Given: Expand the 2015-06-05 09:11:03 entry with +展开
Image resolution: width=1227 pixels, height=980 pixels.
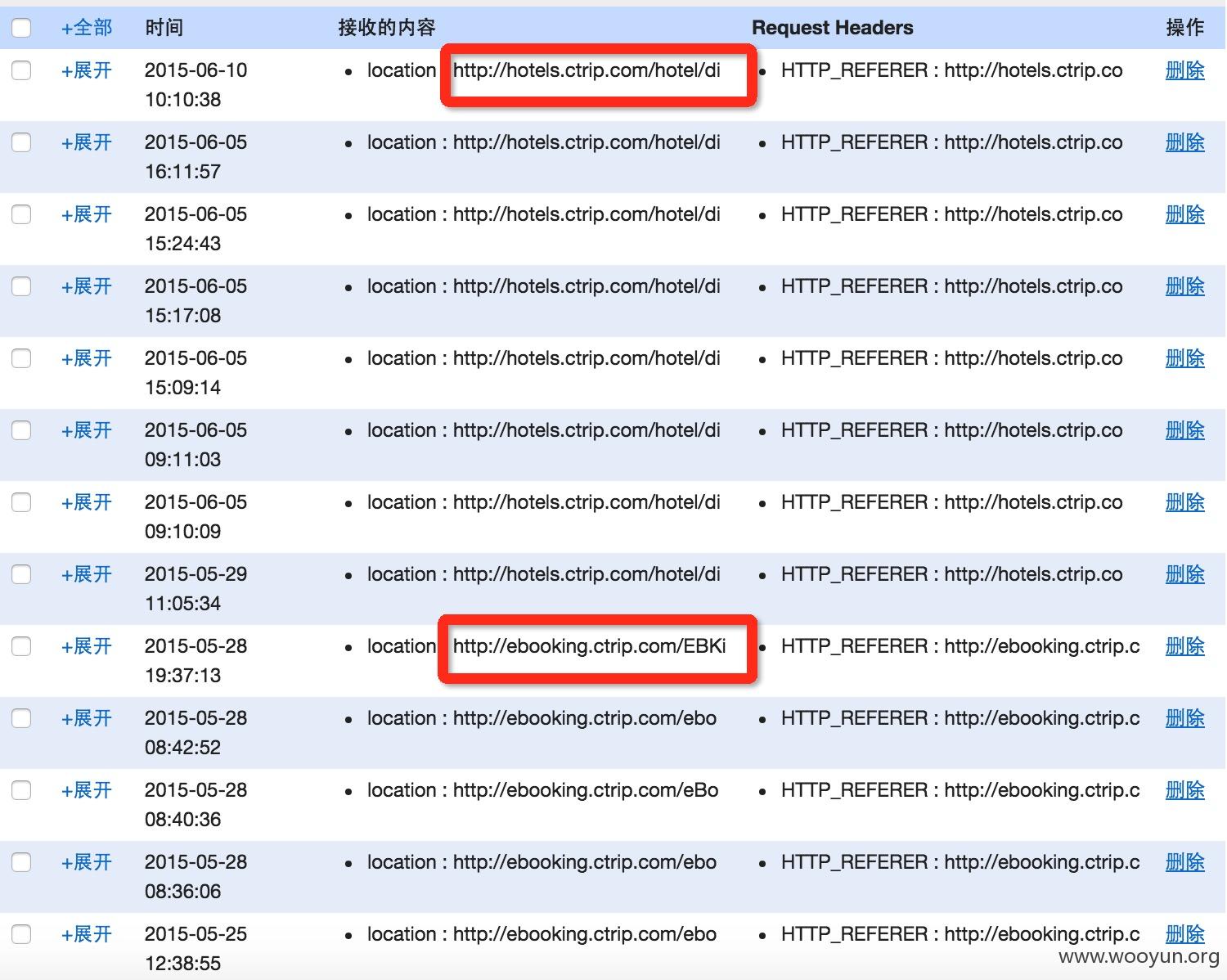Looking at the screenshot, I should pyautogui.click(x=87, y=430).
